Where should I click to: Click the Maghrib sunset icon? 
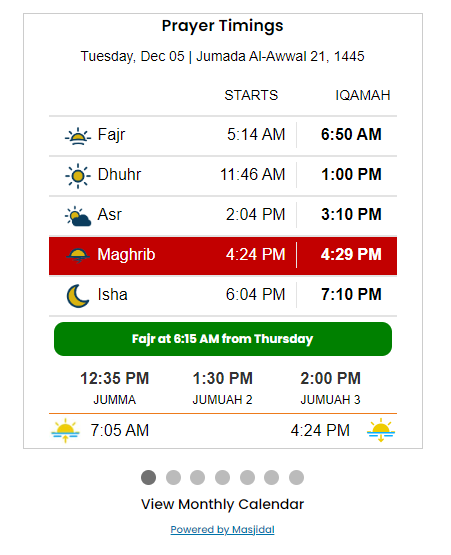[78, 256]
